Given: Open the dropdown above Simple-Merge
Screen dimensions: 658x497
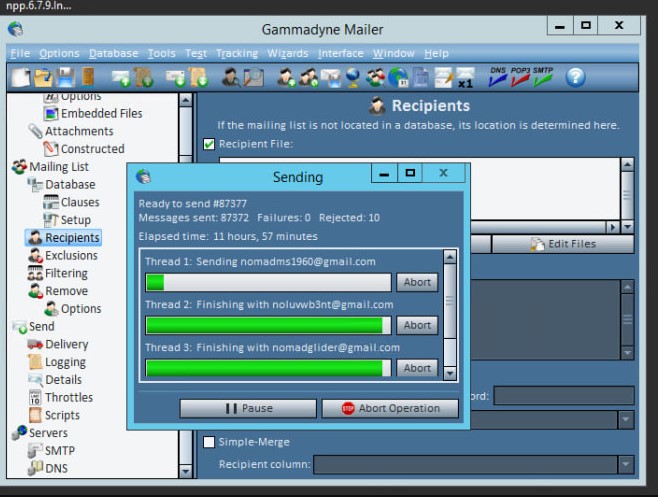Looking at the screenshot, I should tap(625, 419).
